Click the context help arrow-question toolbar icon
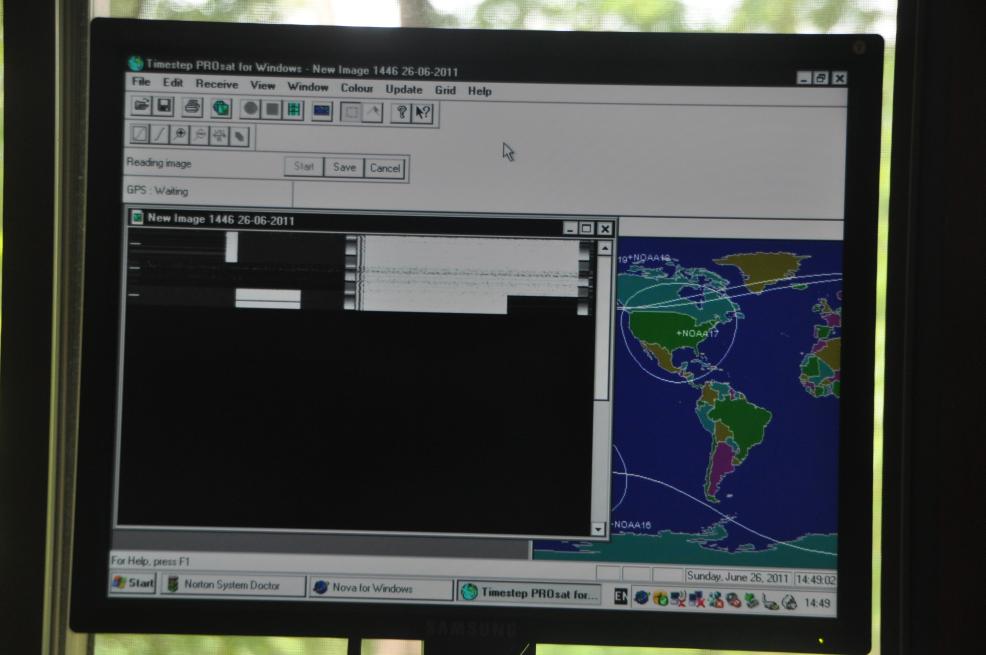986x655 pixels. click(x=423, y=114)
